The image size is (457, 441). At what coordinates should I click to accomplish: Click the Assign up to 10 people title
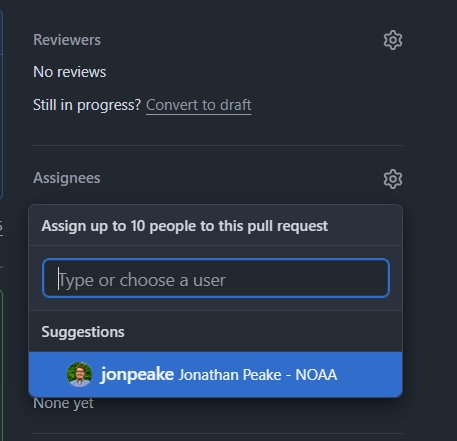185,226
